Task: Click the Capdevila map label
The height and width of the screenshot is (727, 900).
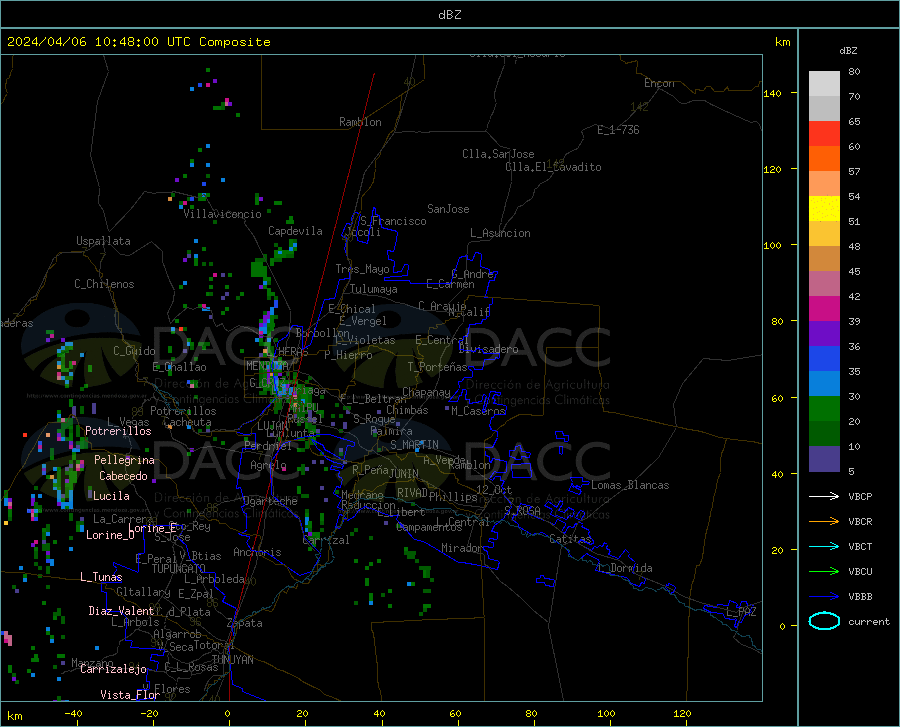Action: click(x=295, y=231)
